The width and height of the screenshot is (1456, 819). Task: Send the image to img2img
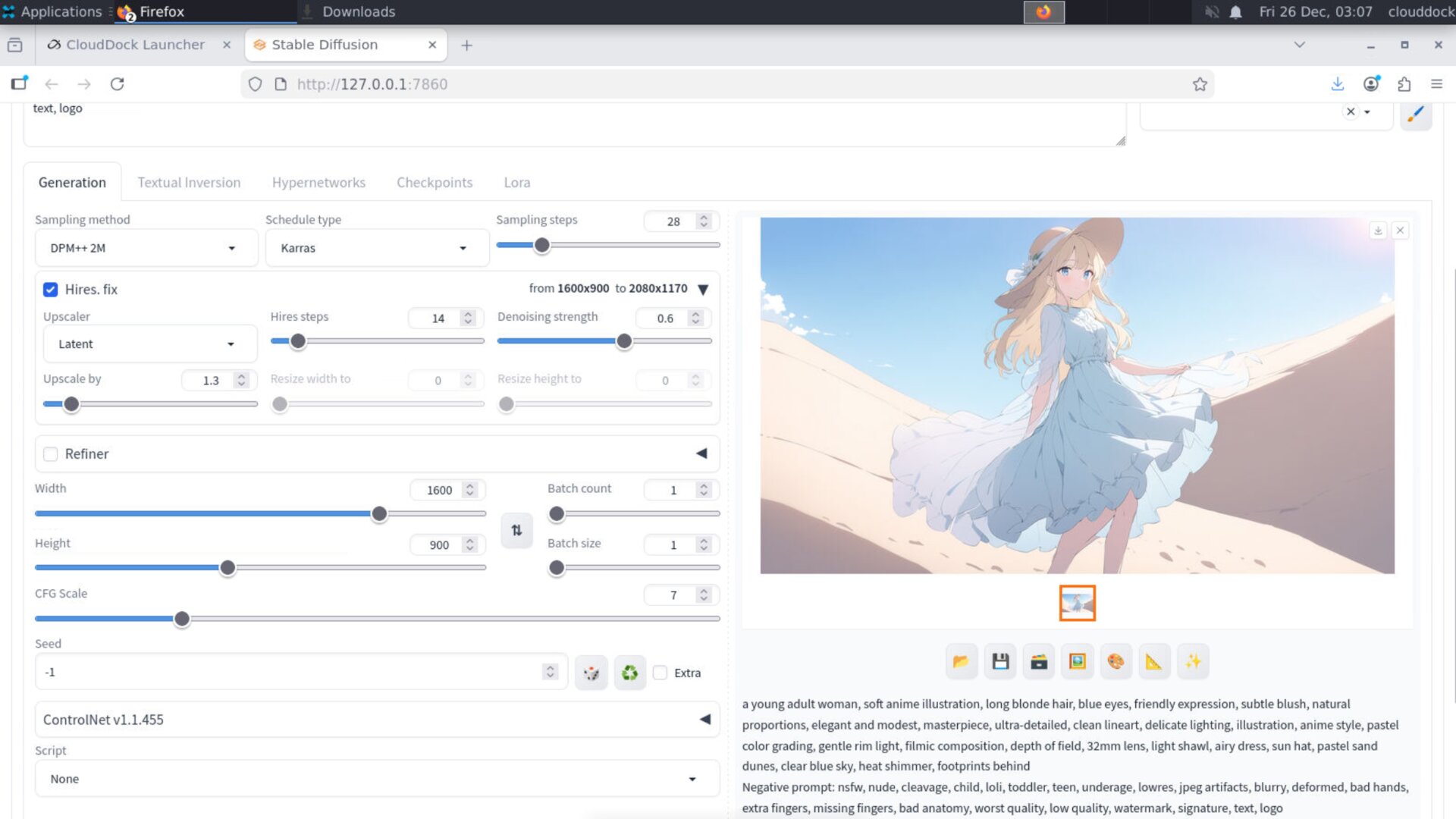[x=1077, y=661]
